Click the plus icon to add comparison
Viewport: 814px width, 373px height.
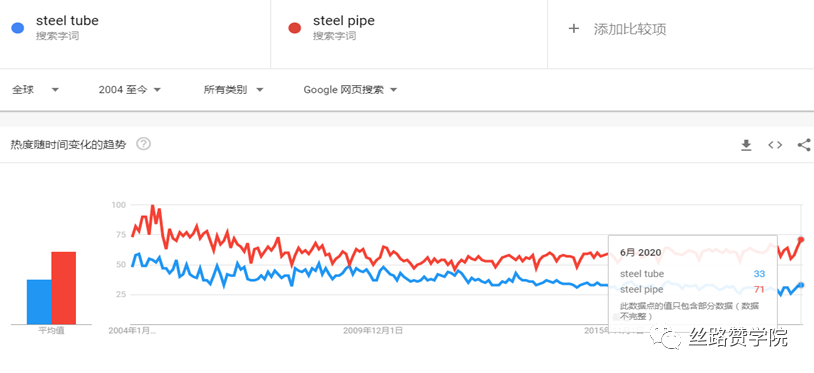(x=574, y=29)
